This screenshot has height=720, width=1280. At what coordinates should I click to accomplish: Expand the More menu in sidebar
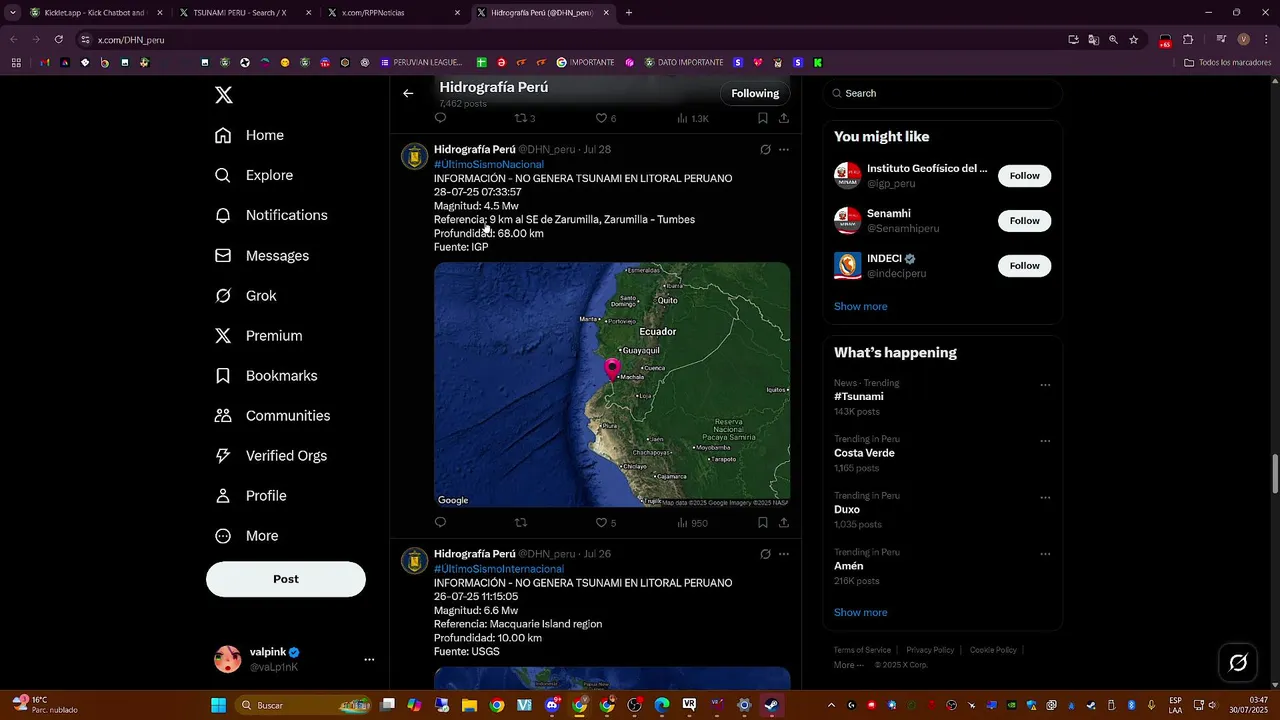[x=247, y=536]
